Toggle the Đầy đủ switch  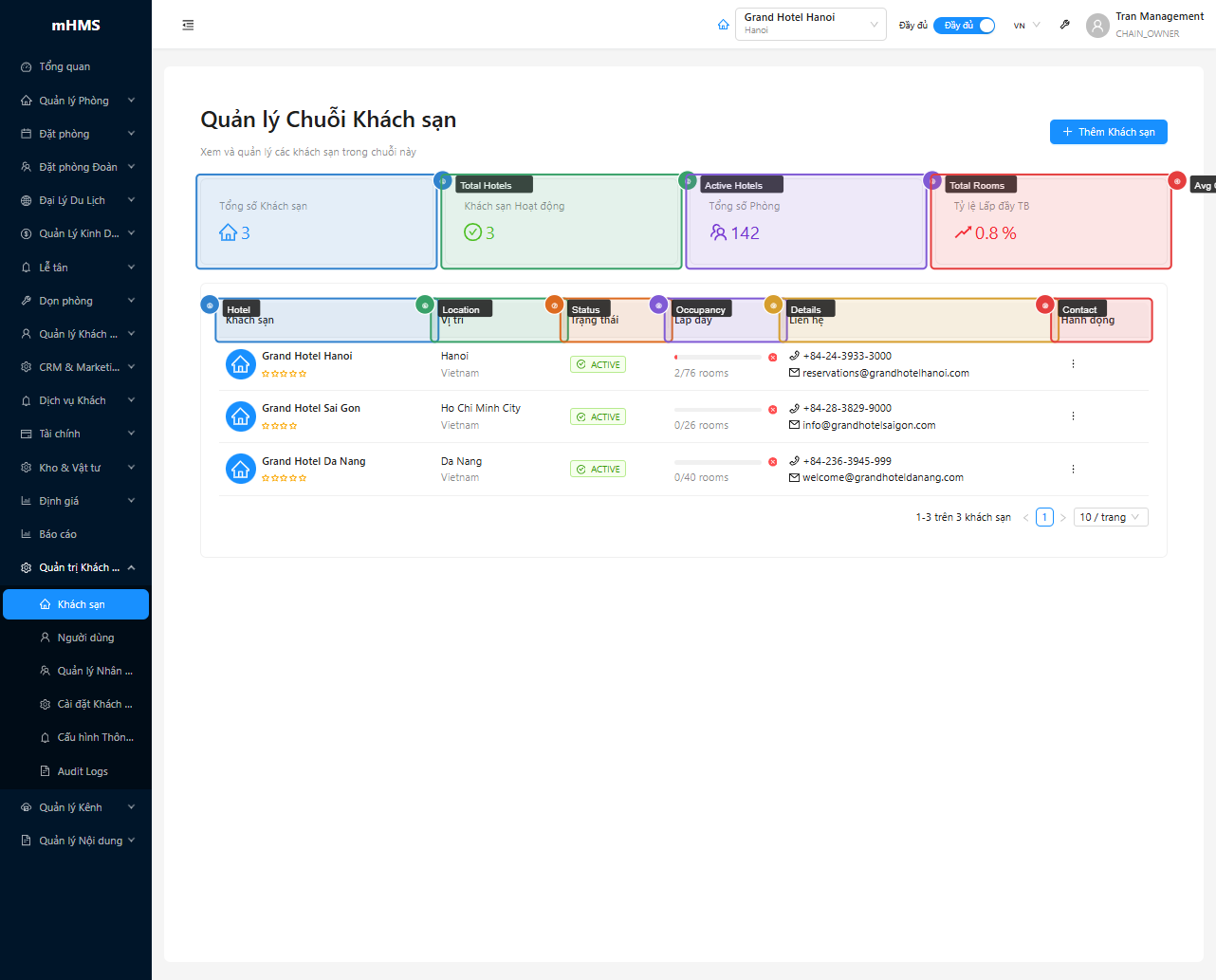point(964,26)
